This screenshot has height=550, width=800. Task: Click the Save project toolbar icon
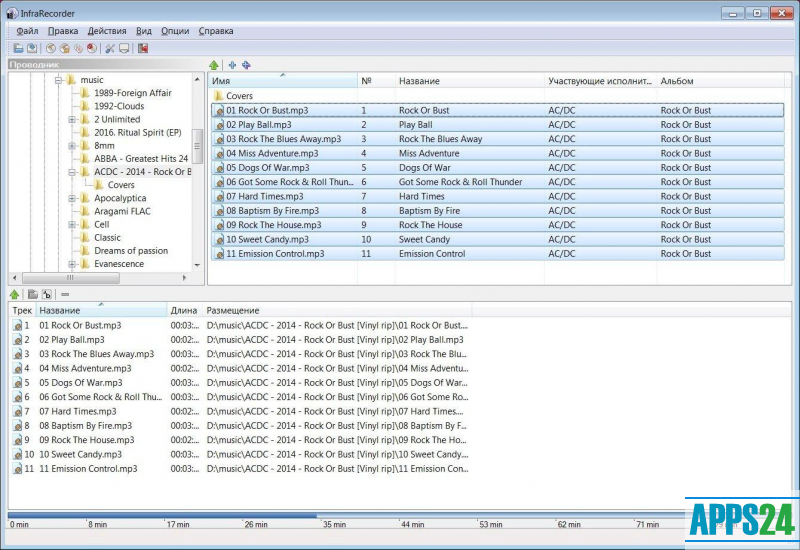coord(32,48)
